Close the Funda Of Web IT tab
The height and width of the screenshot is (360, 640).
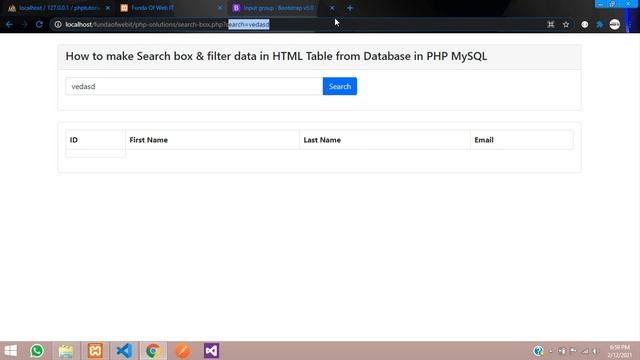click(220, 8)
